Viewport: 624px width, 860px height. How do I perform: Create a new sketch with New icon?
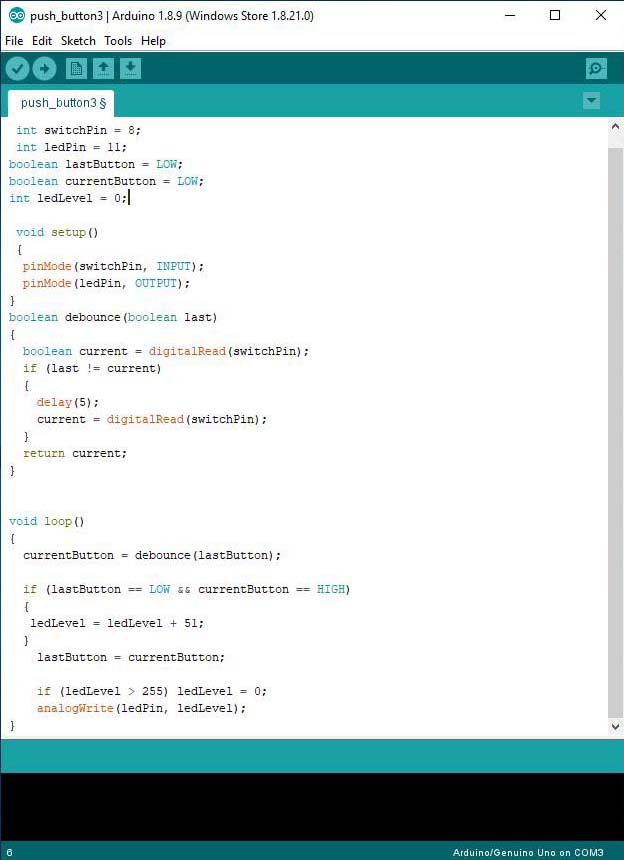76,69
